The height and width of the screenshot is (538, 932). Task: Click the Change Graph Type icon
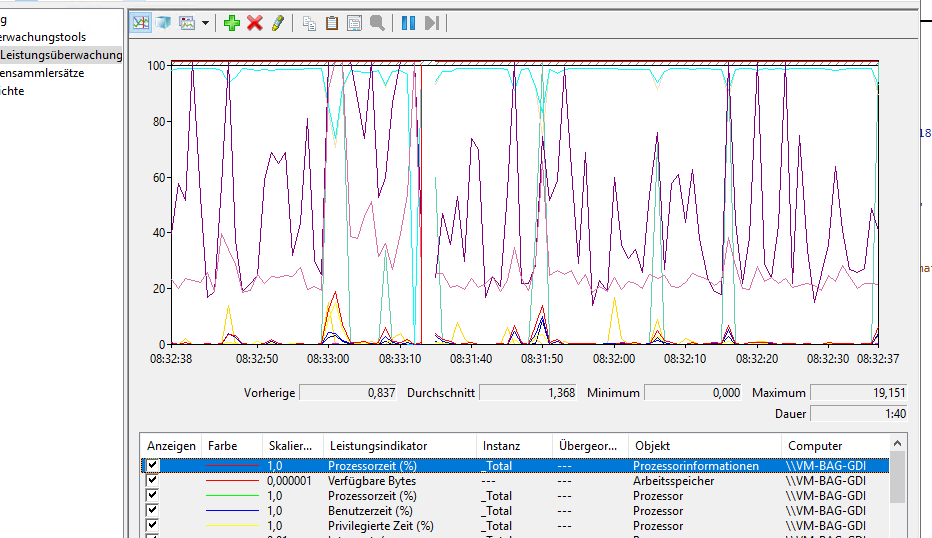[x=187, y=23]
